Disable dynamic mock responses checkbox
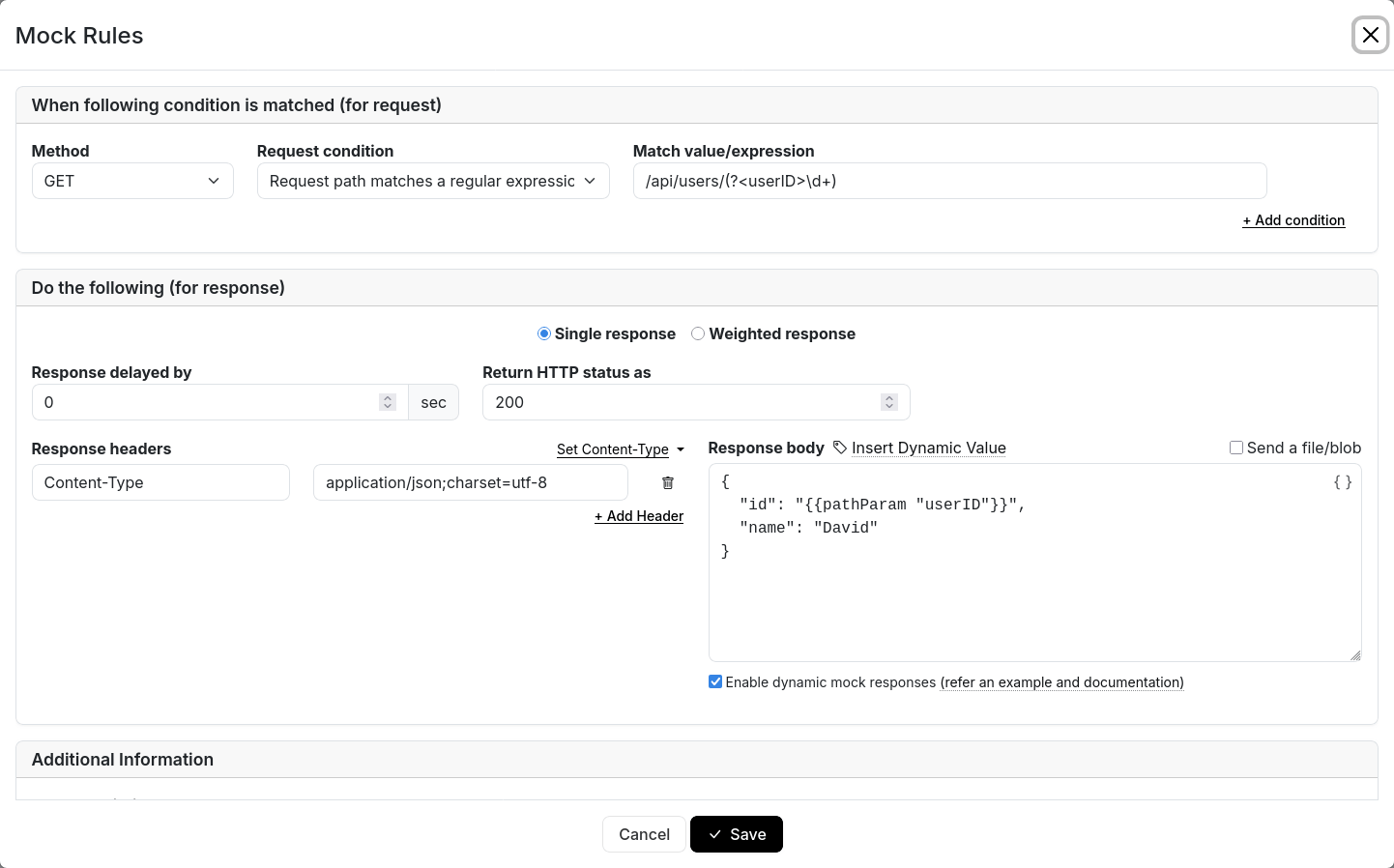The image size is (1394, 868). 715,681
